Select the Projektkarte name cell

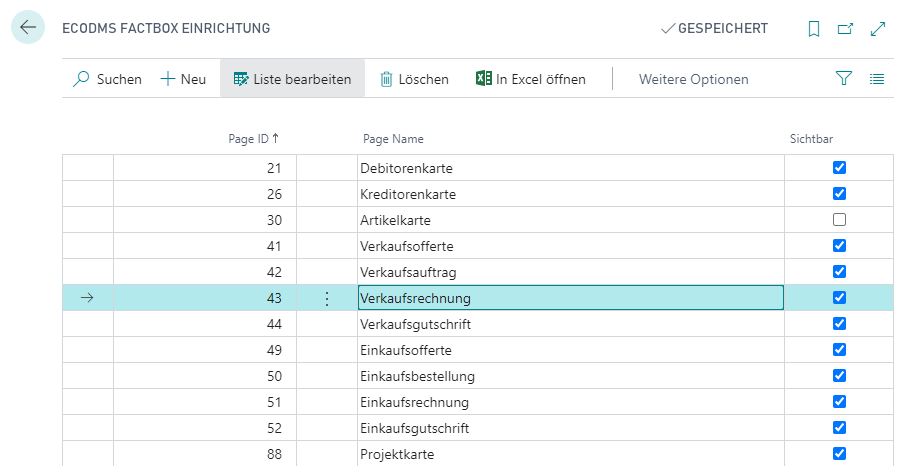click(570, 454)
